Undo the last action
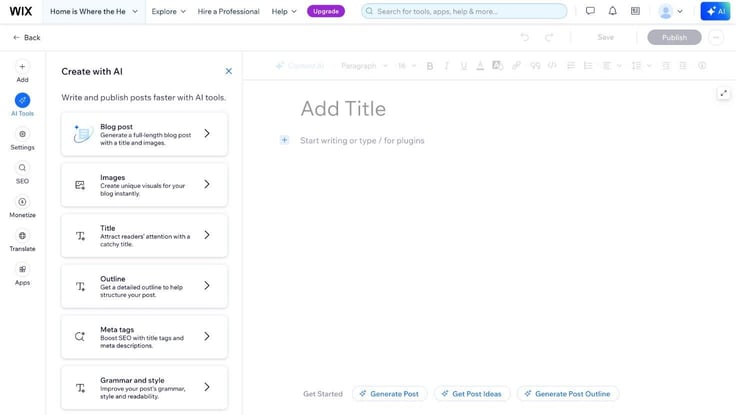The width and height of the screenshot is (736, 415). tap(525, 37)
